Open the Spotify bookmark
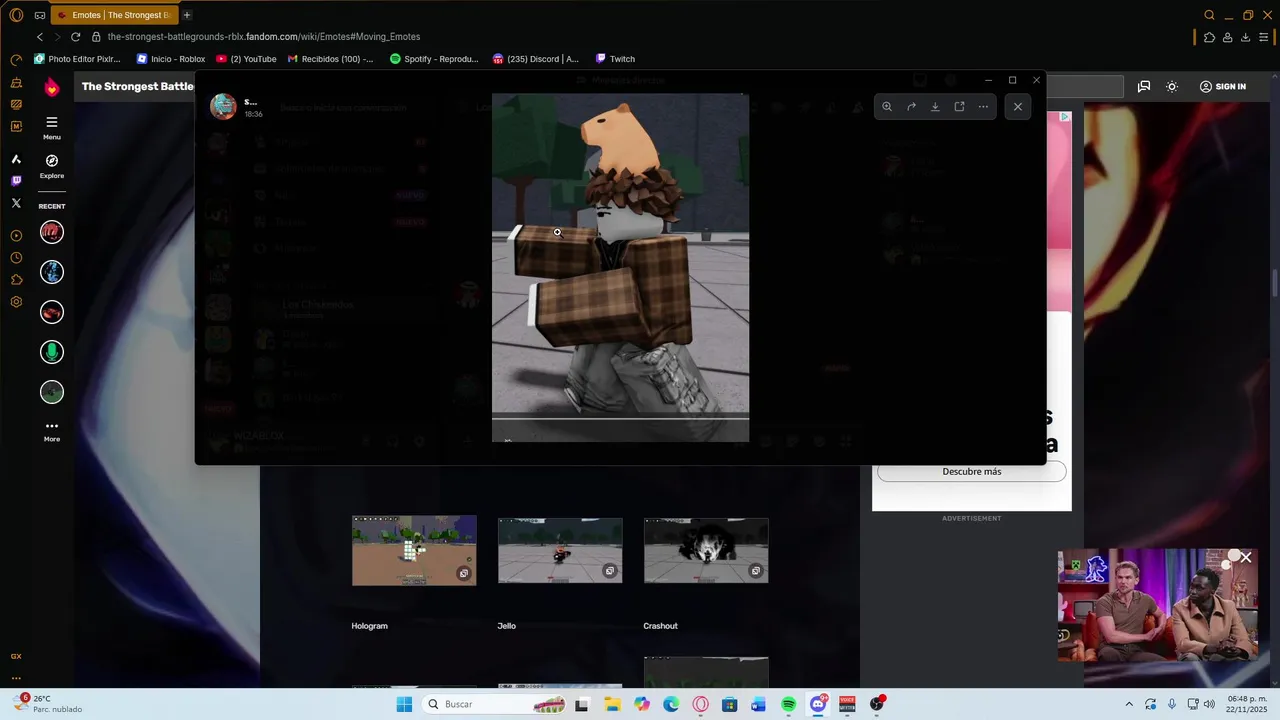This screenshot has width=1280, height=720. (434, 59)
